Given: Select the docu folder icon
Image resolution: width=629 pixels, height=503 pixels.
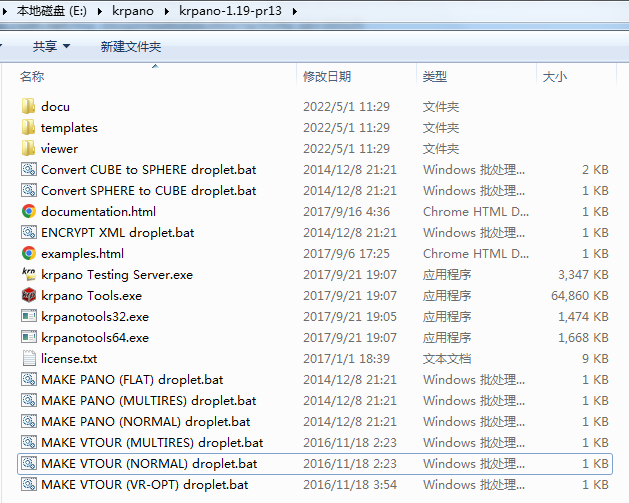Looking at the screenshot, I should tap(28, 107).
